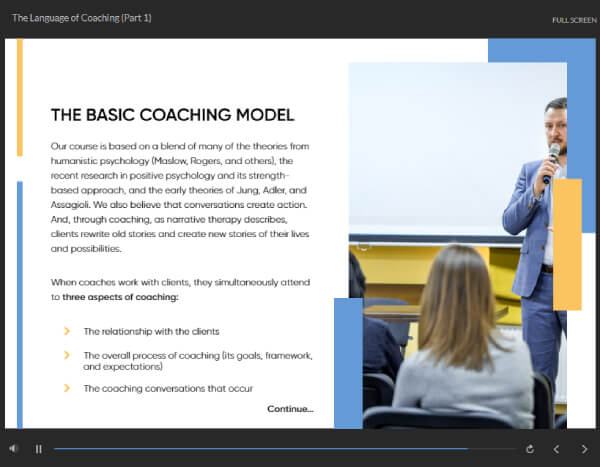Go to the previous slide using the left arrow
This screenshot has height=467, width=600.
point(557,449)
